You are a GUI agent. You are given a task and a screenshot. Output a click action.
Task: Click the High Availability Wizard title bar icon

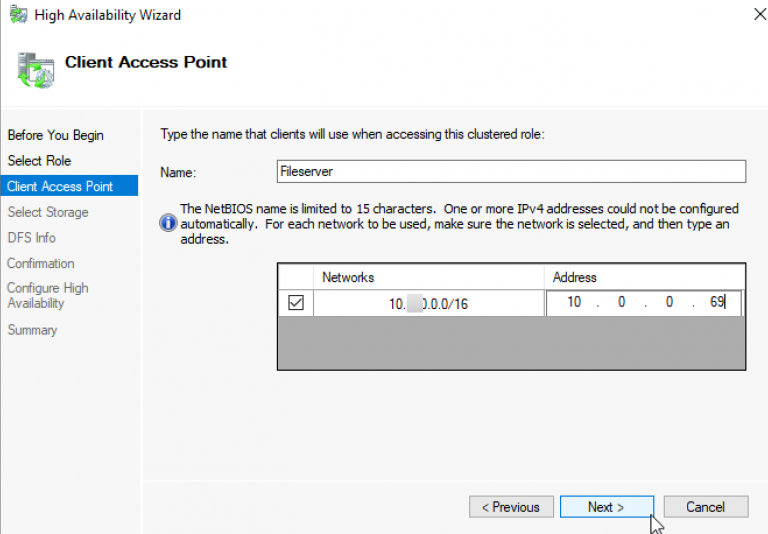(x=16, y=15)
